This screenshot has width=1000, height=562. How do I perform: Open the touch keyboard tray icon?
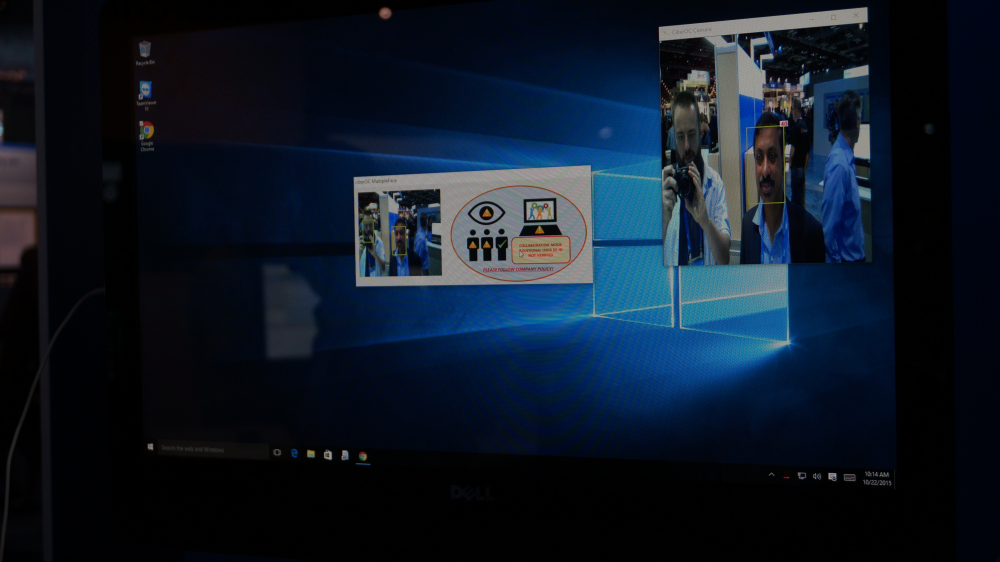pyautogui.click(x=849, y=477)
